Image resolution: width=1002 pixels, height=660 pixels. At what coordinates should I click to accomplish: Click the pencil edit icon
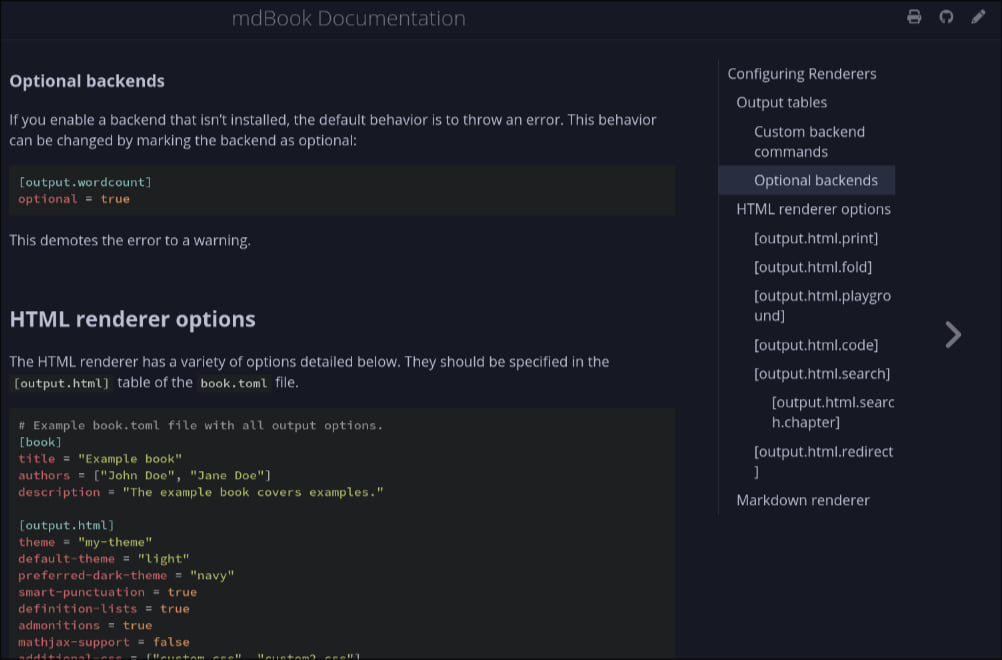(978, 17)
